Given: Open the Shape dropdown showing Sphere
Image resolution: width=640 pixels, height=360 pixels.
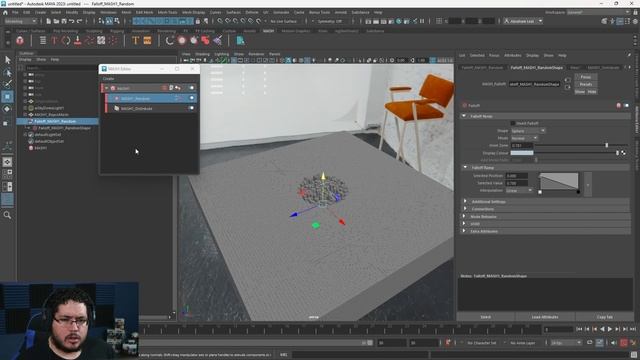Looking at the screenshot, I should (x=528, y=131).
